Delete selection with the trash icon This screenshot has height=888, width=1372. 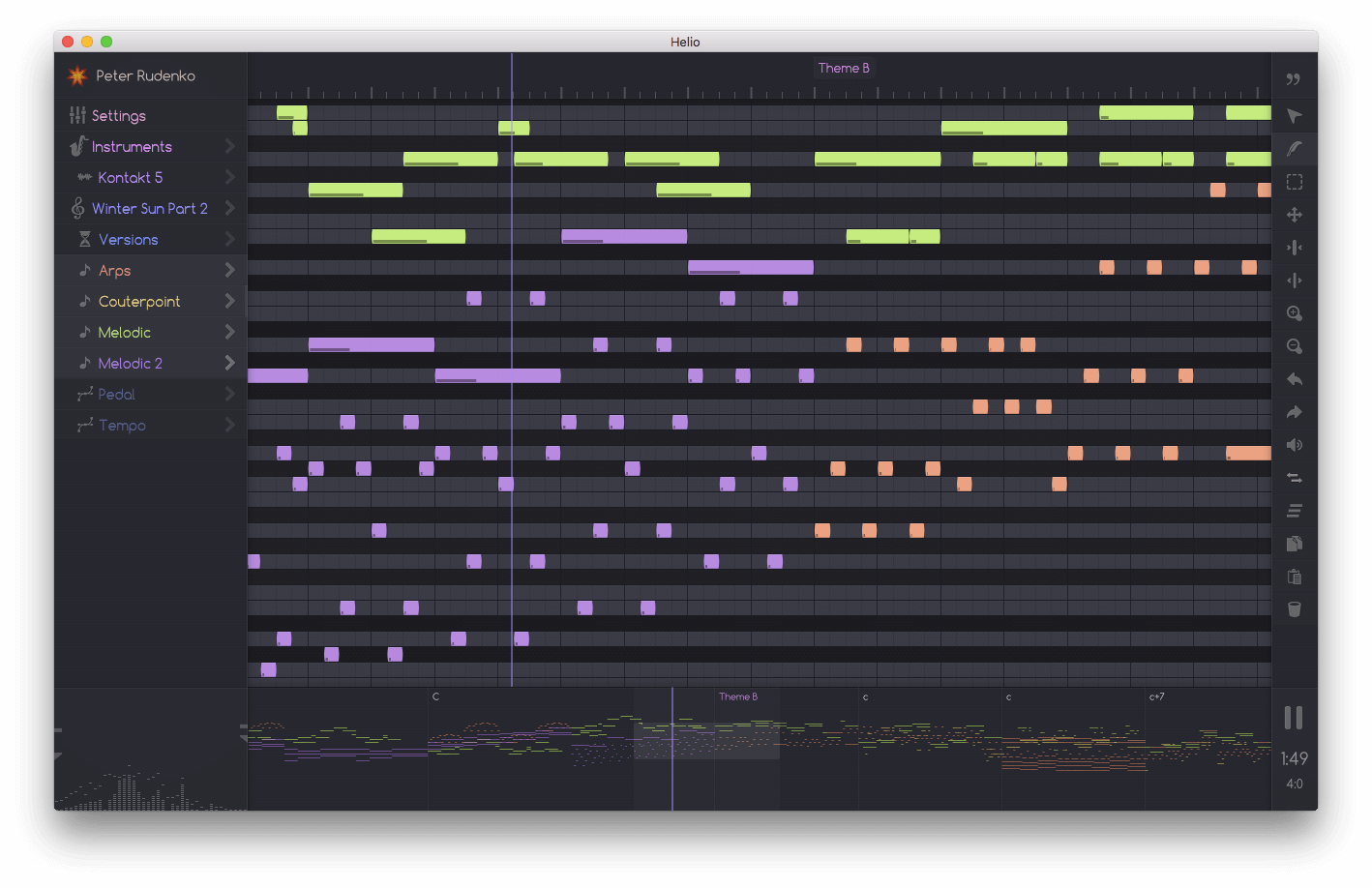(1294, 609)
